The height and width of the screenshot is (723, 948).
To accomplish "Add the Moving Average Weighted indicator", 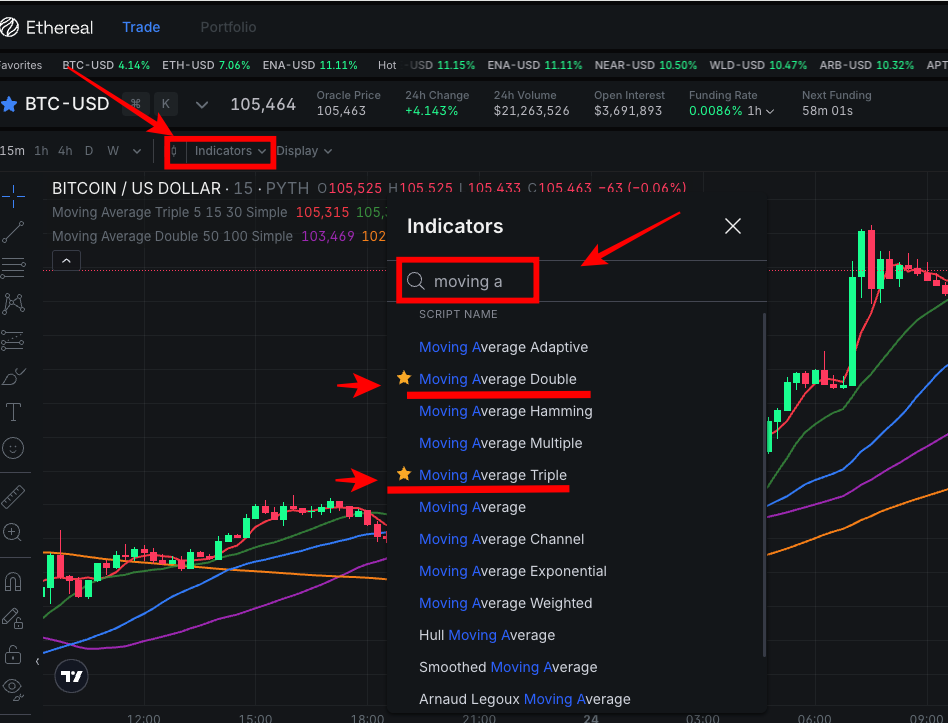I will [505, 603].
